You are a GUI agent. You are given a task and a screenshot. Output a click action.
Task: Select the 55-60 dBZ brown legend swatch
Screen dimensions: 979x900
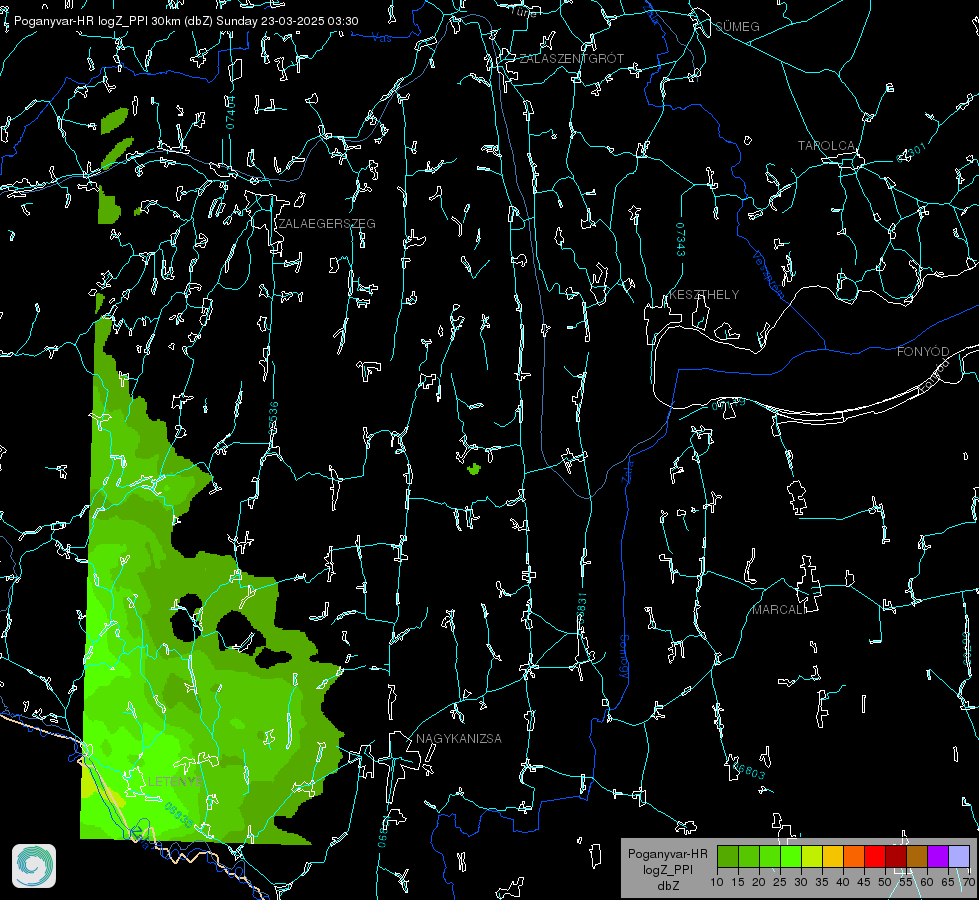pyautogui.click(x=917, y=856)
